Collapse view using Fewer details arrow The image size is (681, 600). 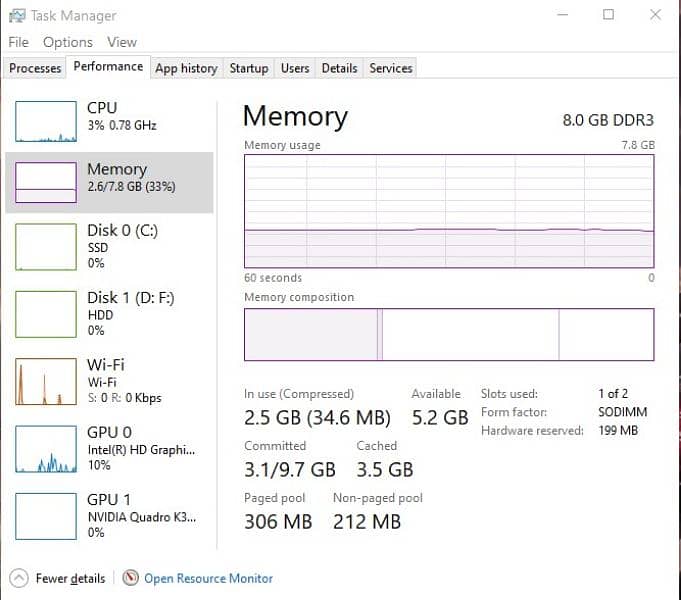[x=19, y=578]
